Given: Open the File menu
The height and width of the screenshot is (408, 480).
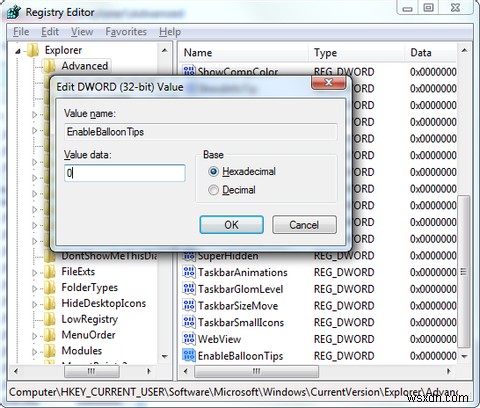Looking at the screenshot, I should click(x=21, y=32).
